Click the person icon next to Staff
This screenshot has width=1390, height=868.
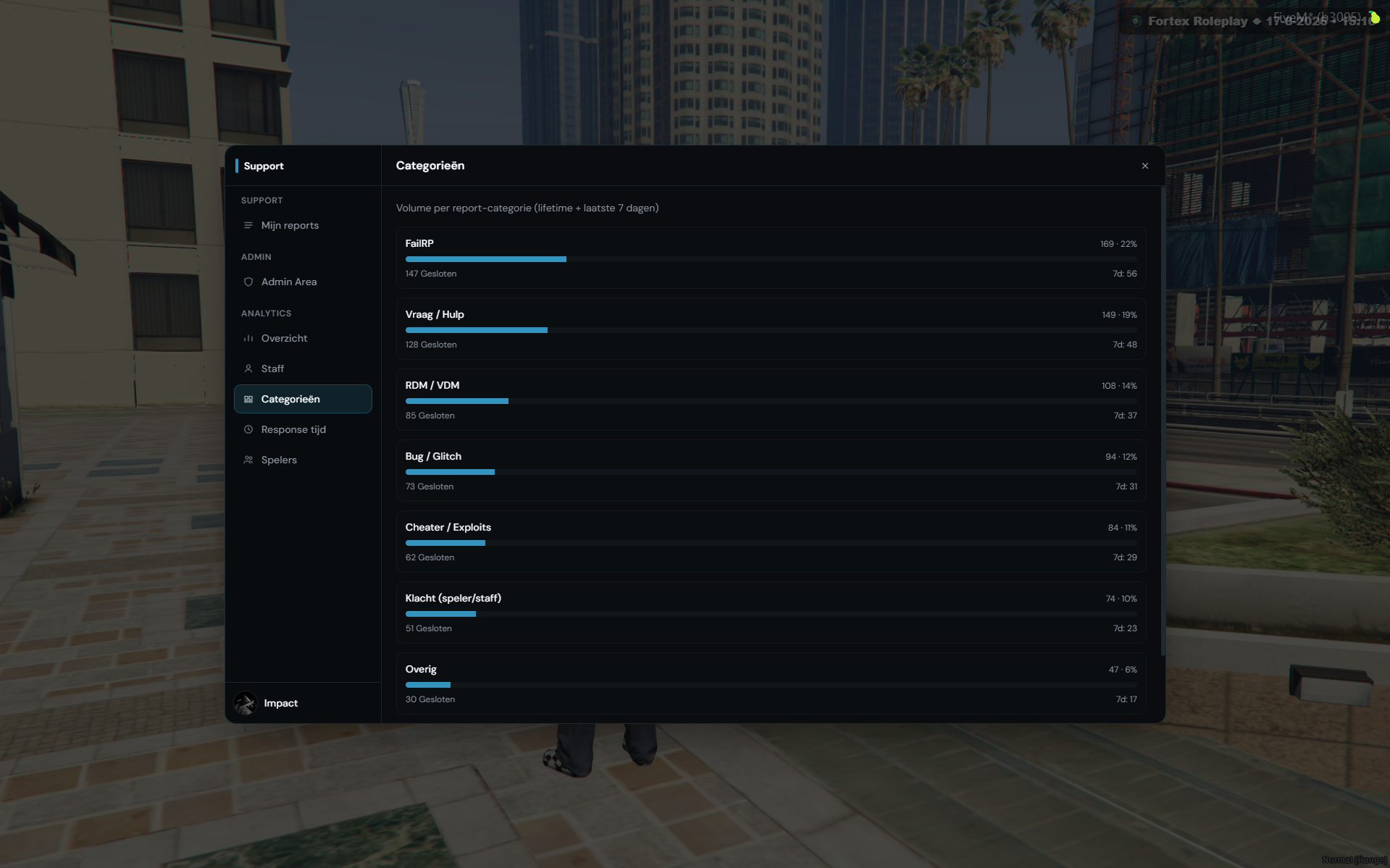[248, 368]
